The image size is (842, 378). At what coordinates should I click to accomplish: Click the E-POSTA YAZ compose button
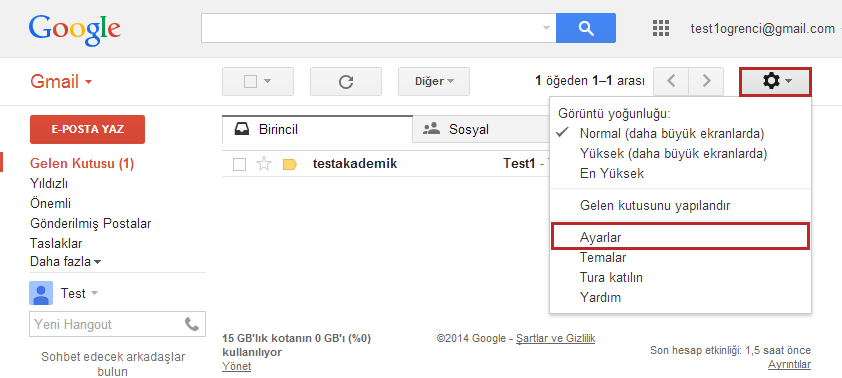88,129
